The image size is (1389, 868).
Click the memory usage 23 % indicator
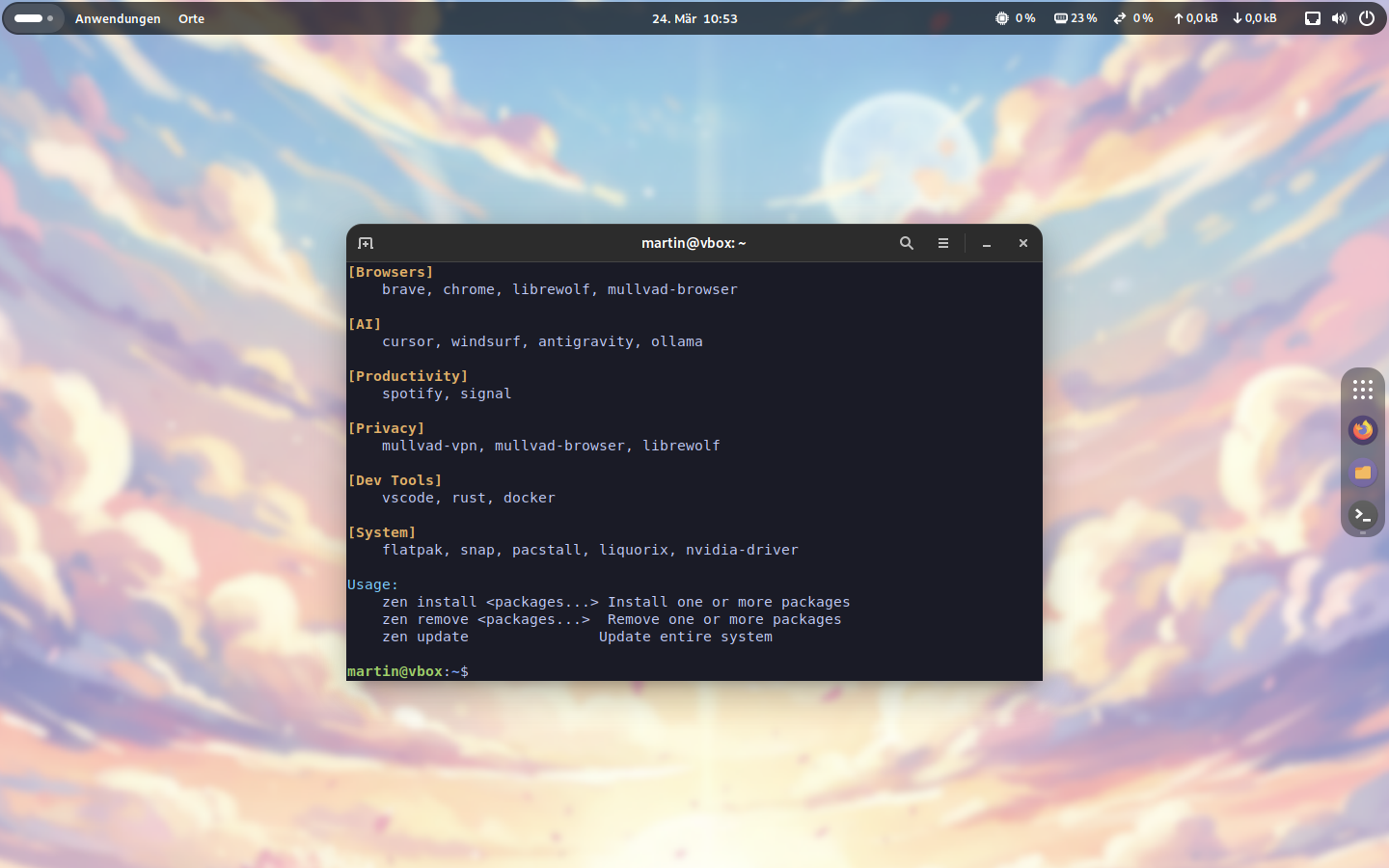tap(1076, 18)
